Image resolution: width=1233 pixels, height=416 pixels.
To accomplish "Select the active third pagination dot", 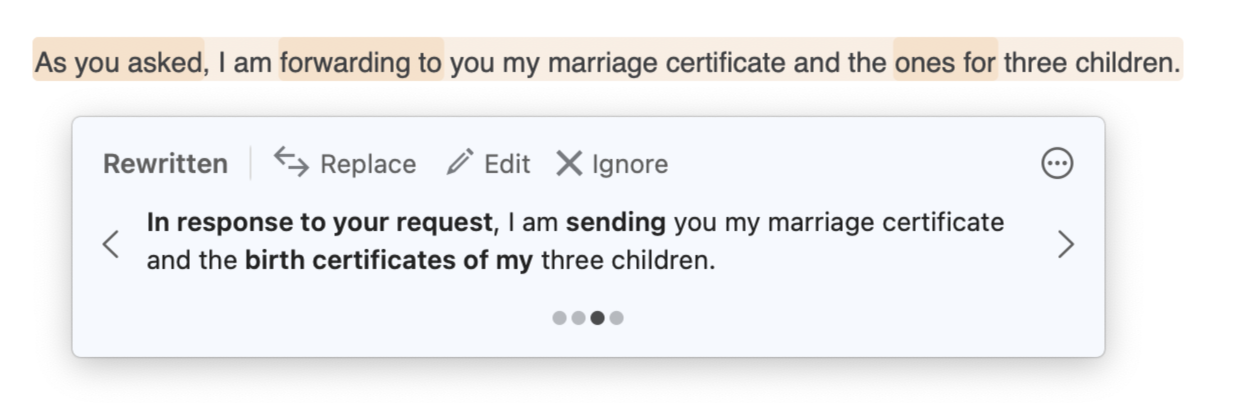I will (597, 318).
